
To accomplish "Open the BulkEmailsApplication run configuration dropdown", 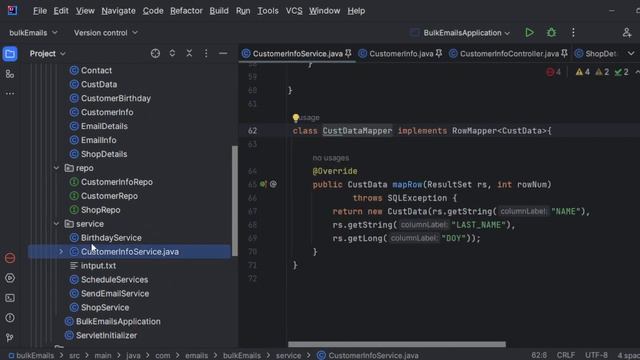I will [461, 33].
